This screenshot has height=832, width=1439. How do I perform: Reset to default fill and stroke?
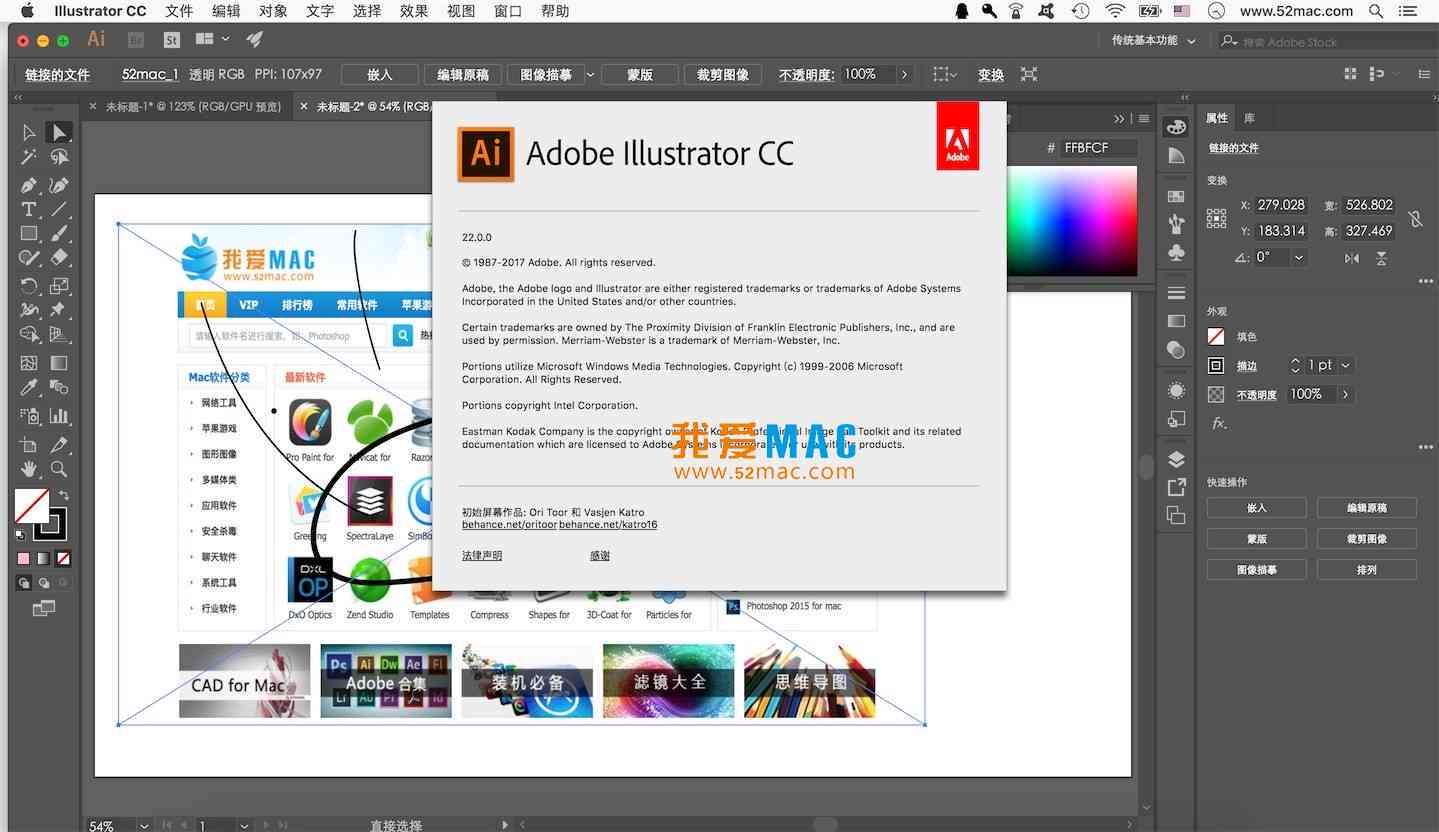point(19,535)
